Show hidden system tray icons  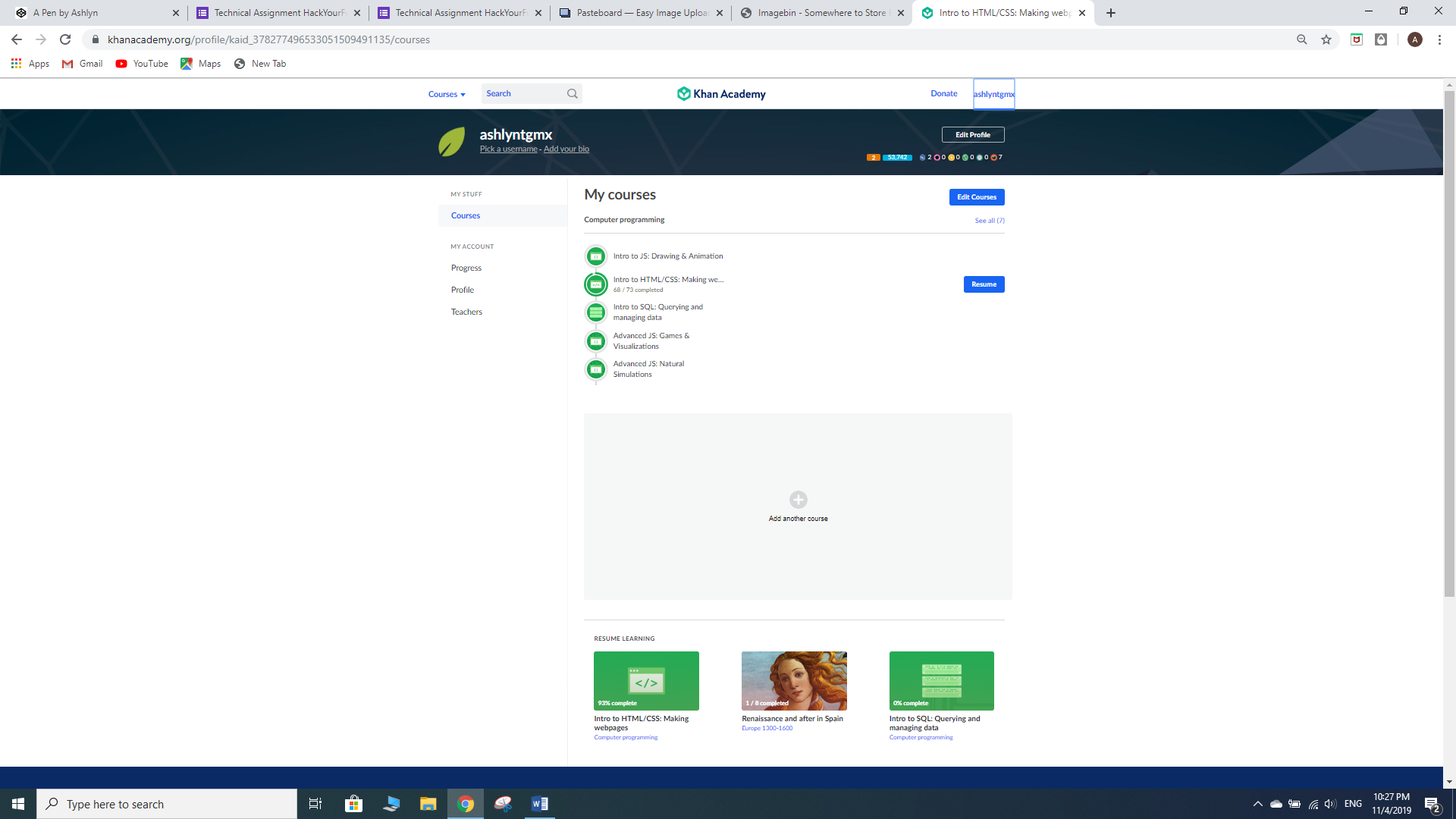pos(1258,804)
